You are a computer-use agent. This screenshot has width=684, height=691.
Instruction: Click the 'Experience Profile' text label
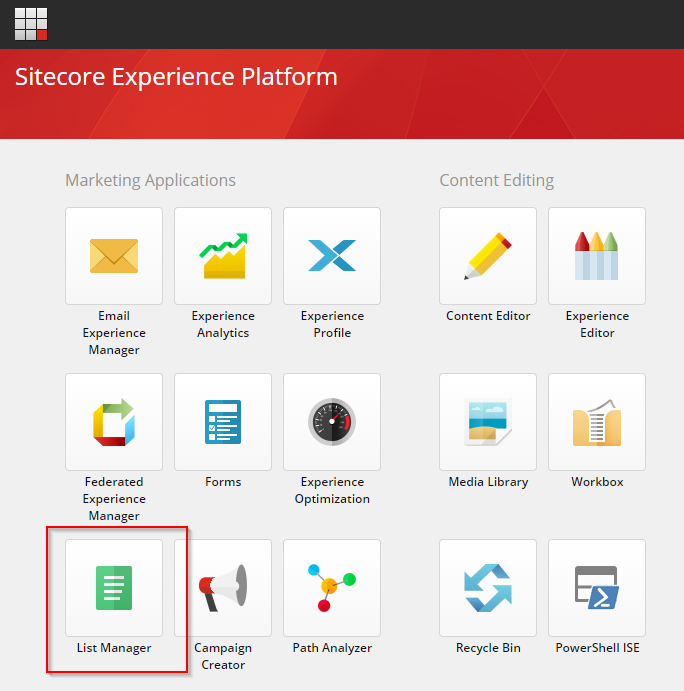tap(332, 324)
